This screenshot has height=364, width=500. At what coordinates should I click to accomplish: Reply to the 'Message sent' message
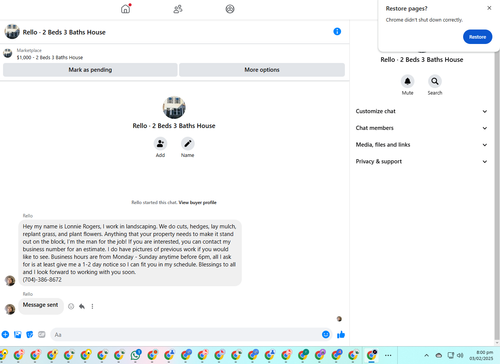[x=82, y=306]
